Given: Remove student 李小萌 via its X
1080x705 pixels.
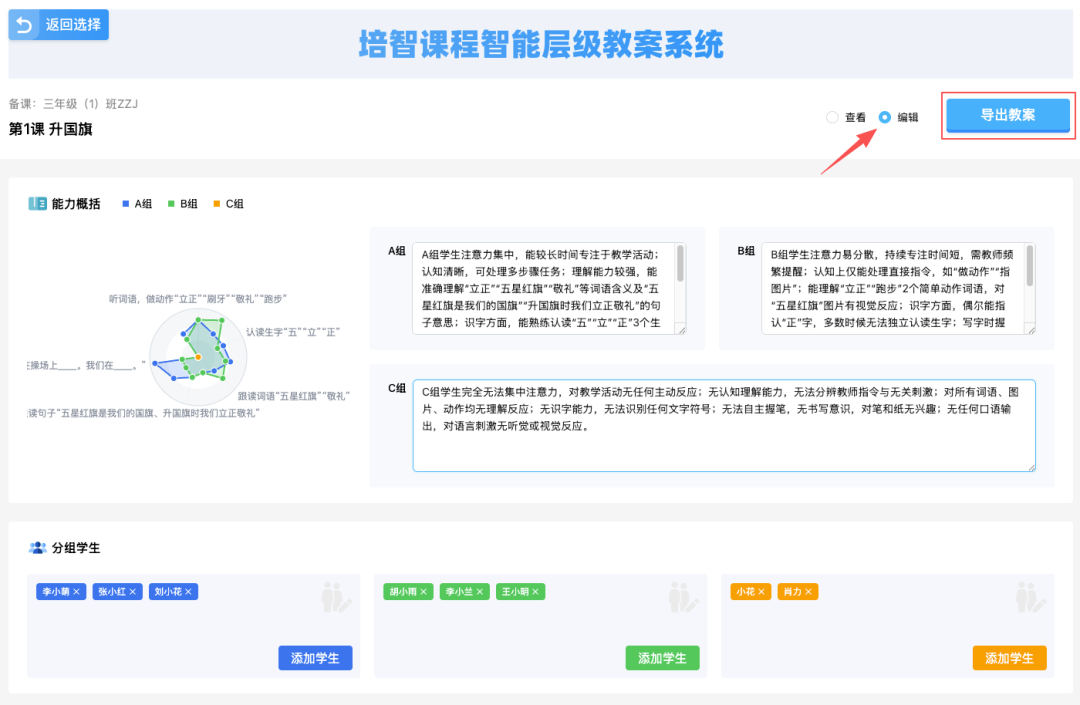Looking at the screenshot, I should [x=76, y=591].
